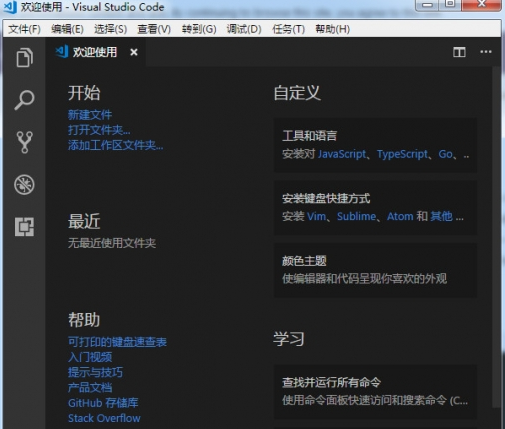Screen dimensions: 505x429
Task: Open the 查看(V) menu
Action: click(154, 29)
